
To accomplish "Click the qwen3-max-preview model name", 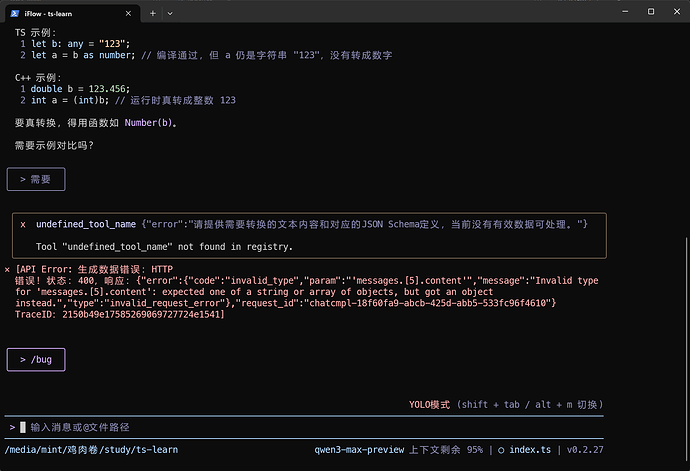I will coord(358,451).
